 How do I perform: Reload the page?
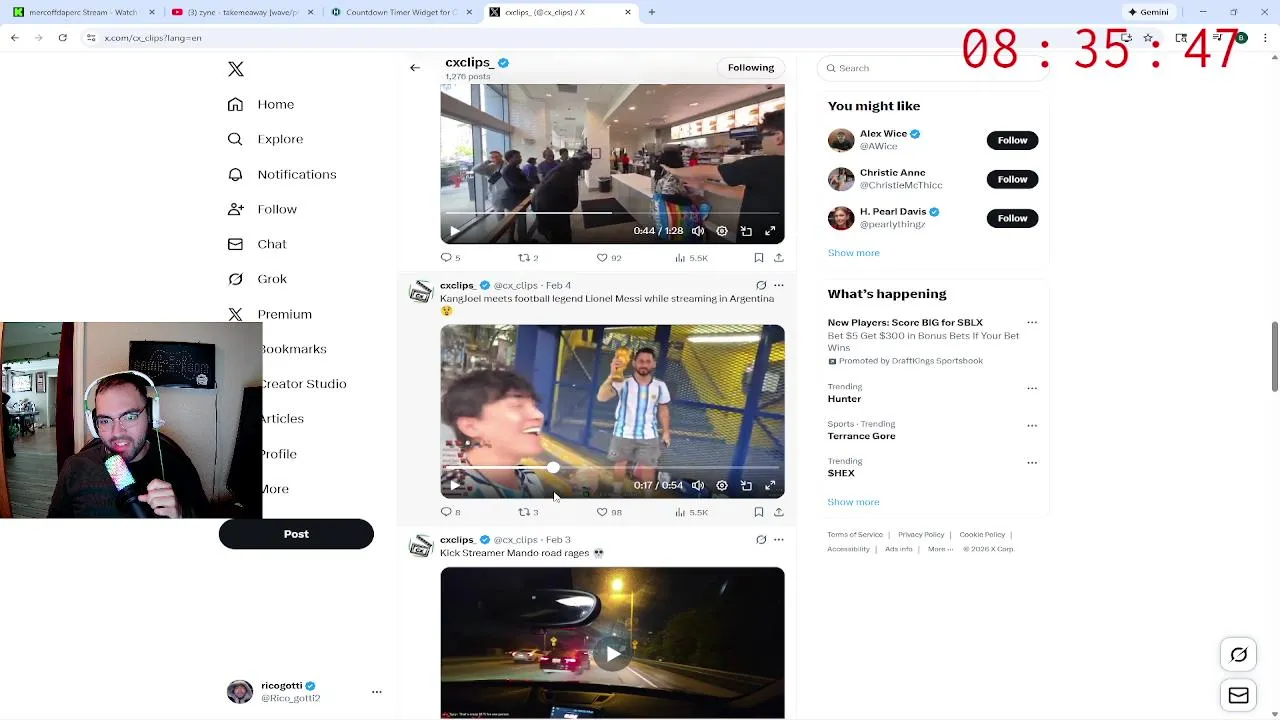(62, 38)
